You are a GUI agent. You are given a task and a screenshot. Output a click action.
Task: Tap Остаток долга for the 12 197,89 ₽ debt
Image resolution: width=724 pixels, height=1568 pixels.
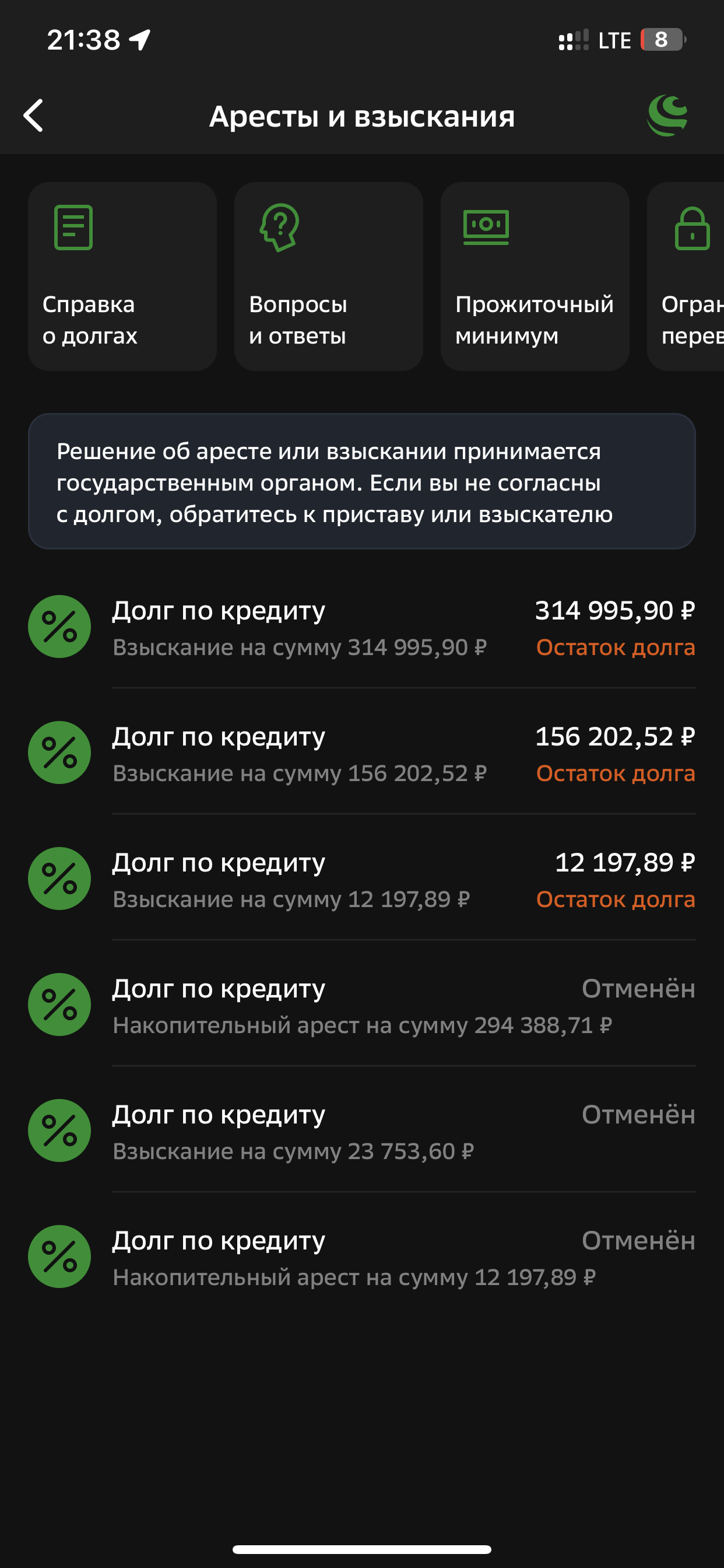click(615, 900)
